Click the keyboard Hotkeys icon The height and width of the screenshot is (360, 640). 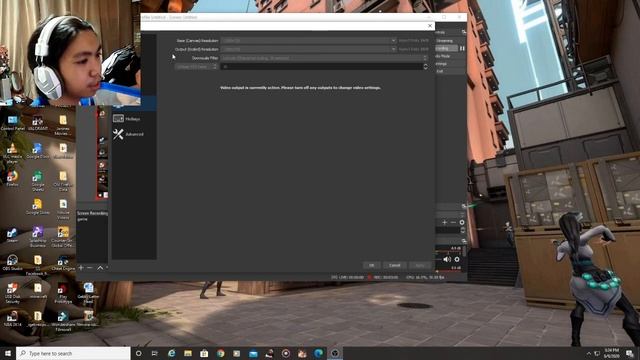[118, 119]
